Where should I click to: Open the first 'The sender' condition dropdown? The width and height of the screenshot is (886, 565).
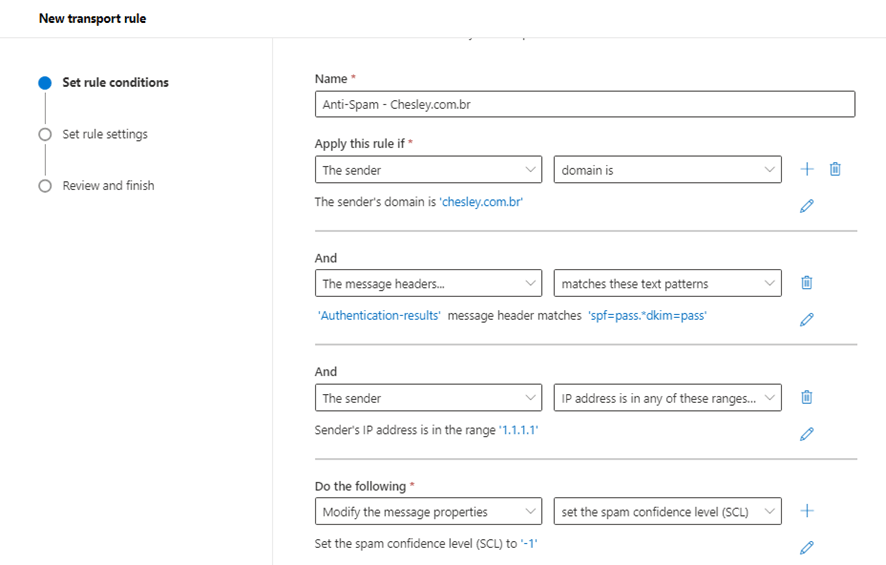tap(428, 170)
